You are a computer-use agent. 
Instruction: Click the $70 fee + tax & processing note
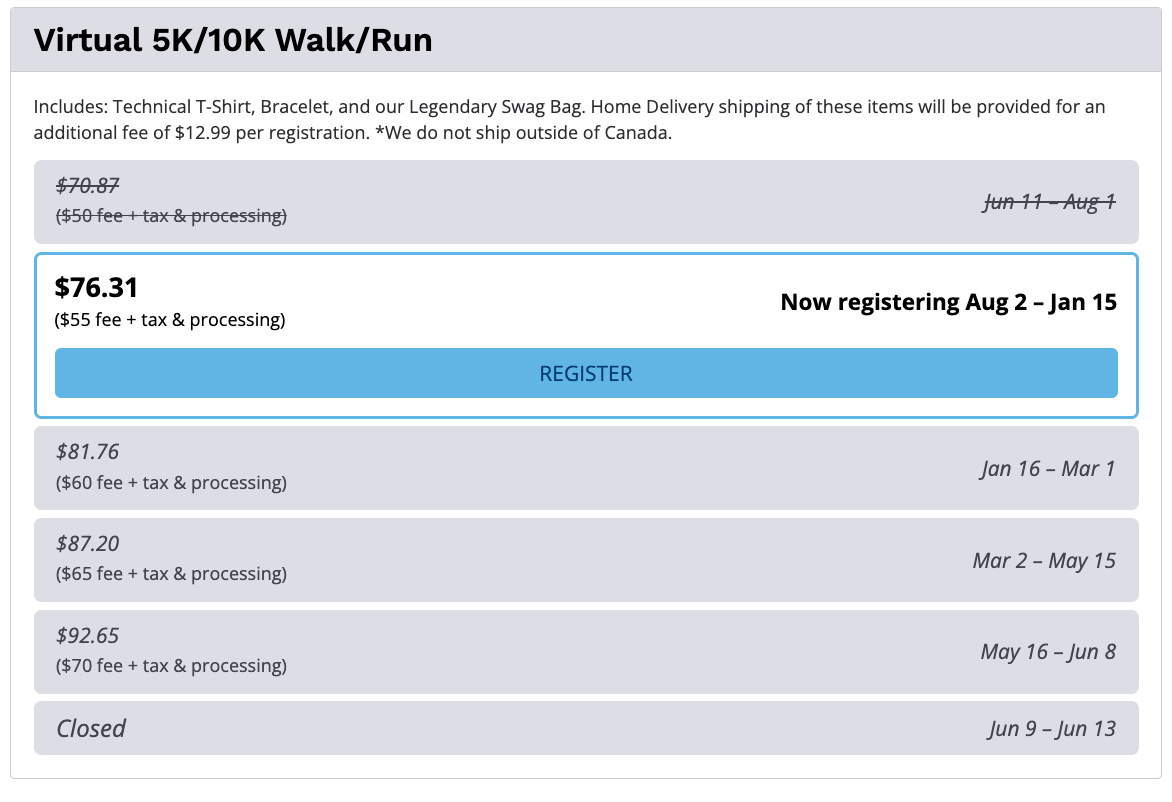click(171, 666)
